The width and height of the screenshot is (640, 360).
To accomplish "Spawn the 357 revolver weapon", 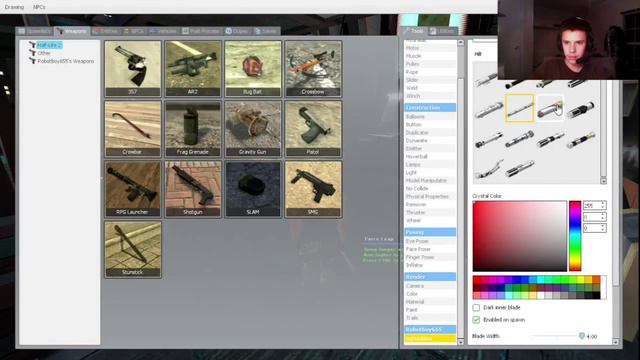I will coord(133,68).
